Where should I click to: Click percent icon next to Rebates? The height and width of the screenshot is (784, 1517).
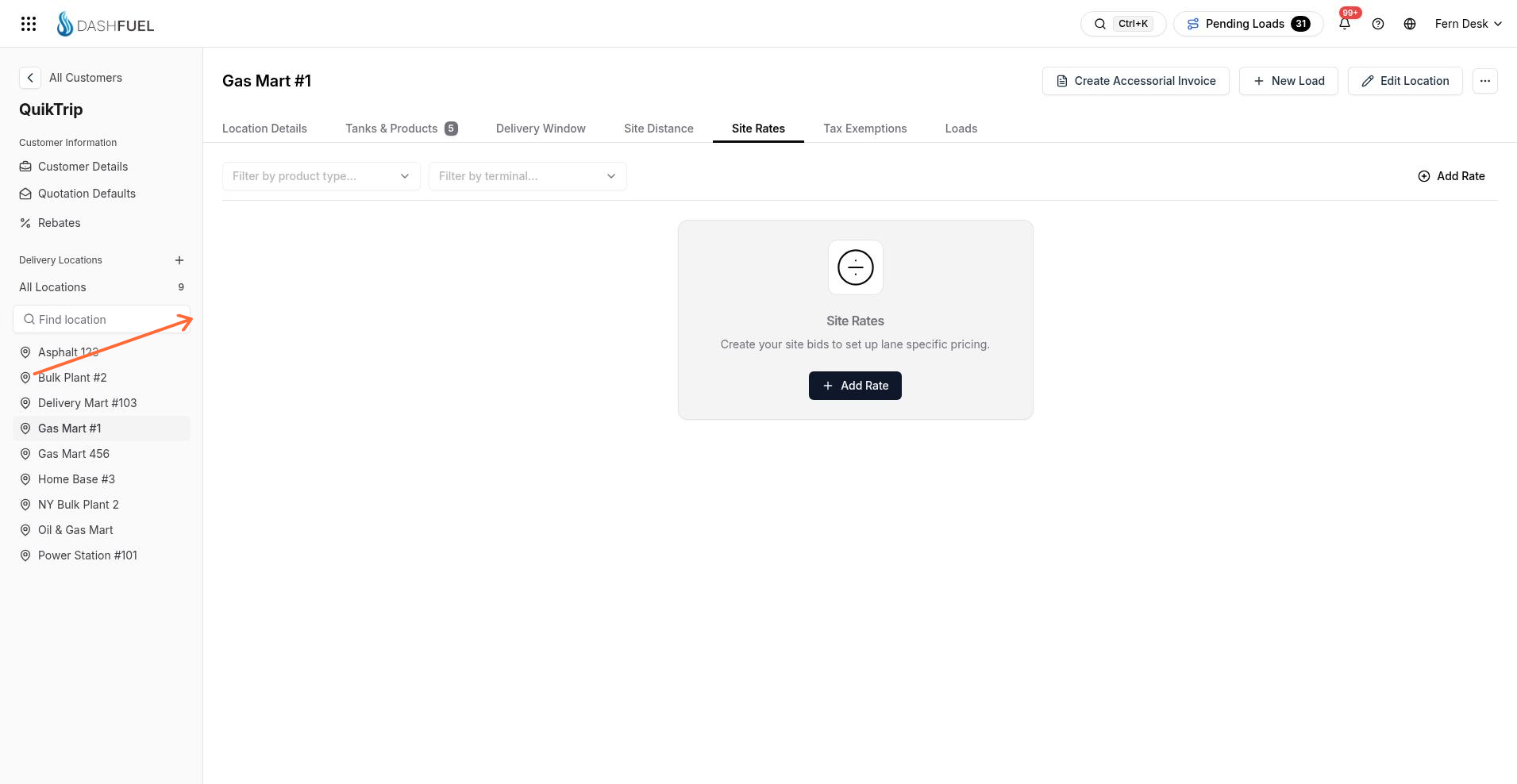25,223
